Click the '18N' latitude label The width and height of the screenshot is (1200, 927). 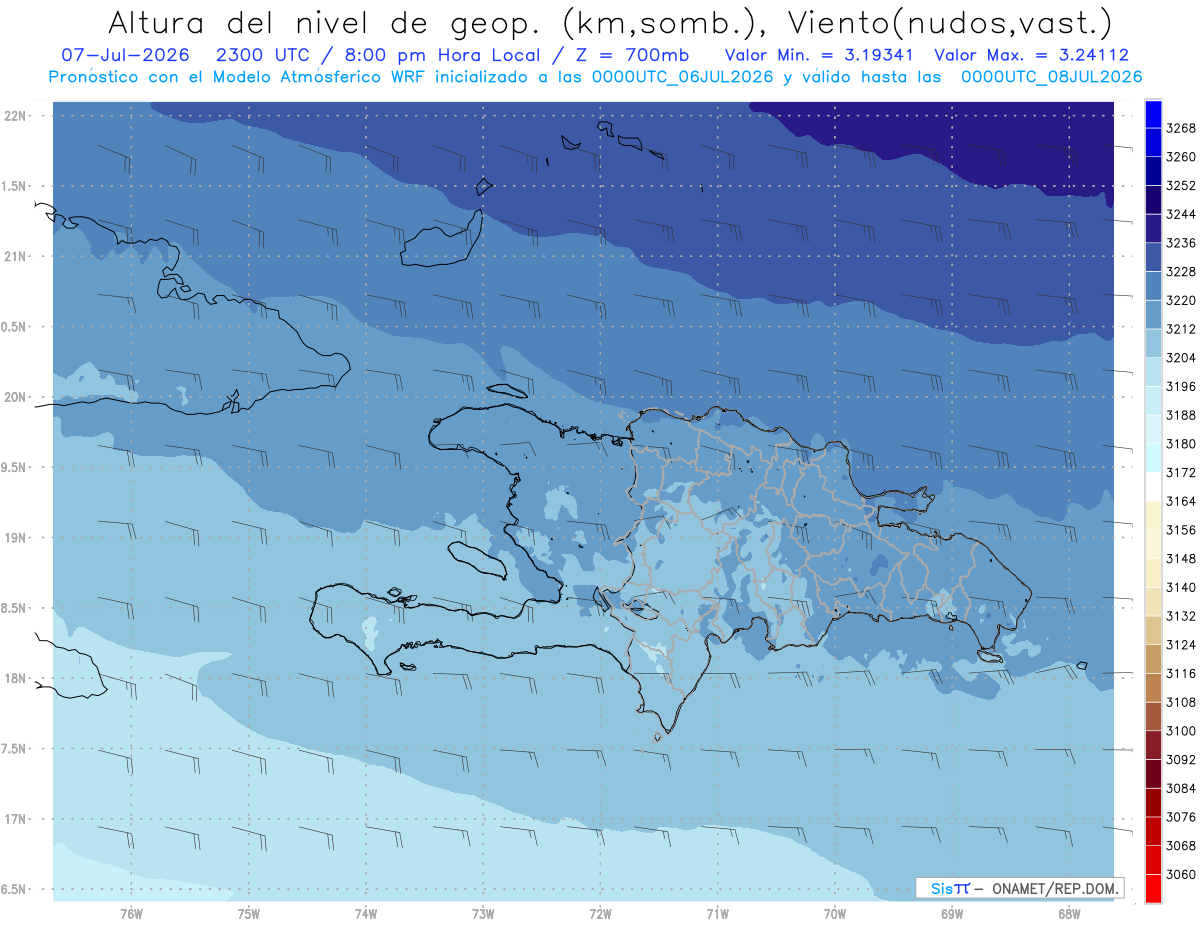coord(14,679)
